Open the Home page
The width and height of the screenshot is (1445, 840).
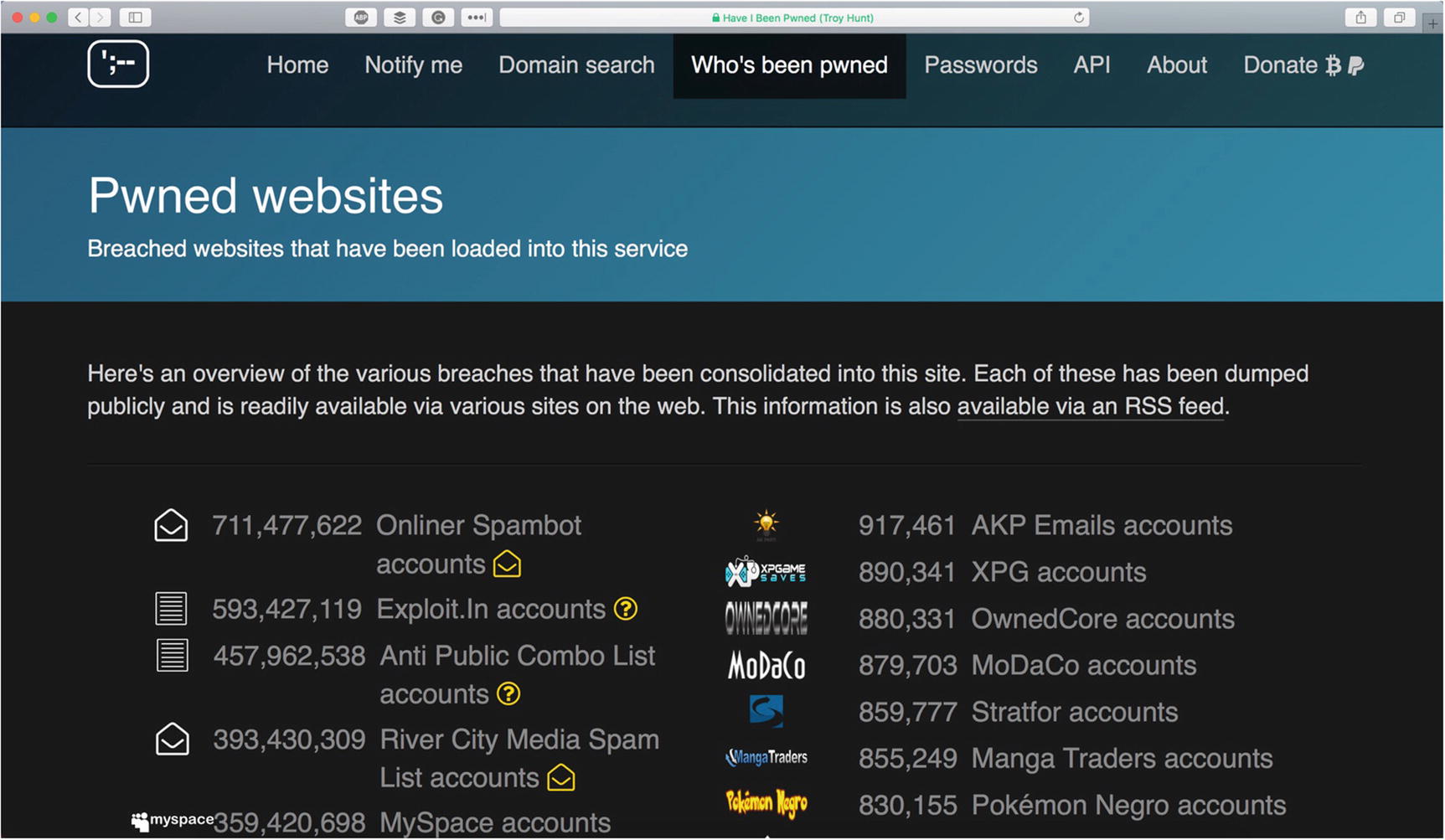tap(297, 65)
